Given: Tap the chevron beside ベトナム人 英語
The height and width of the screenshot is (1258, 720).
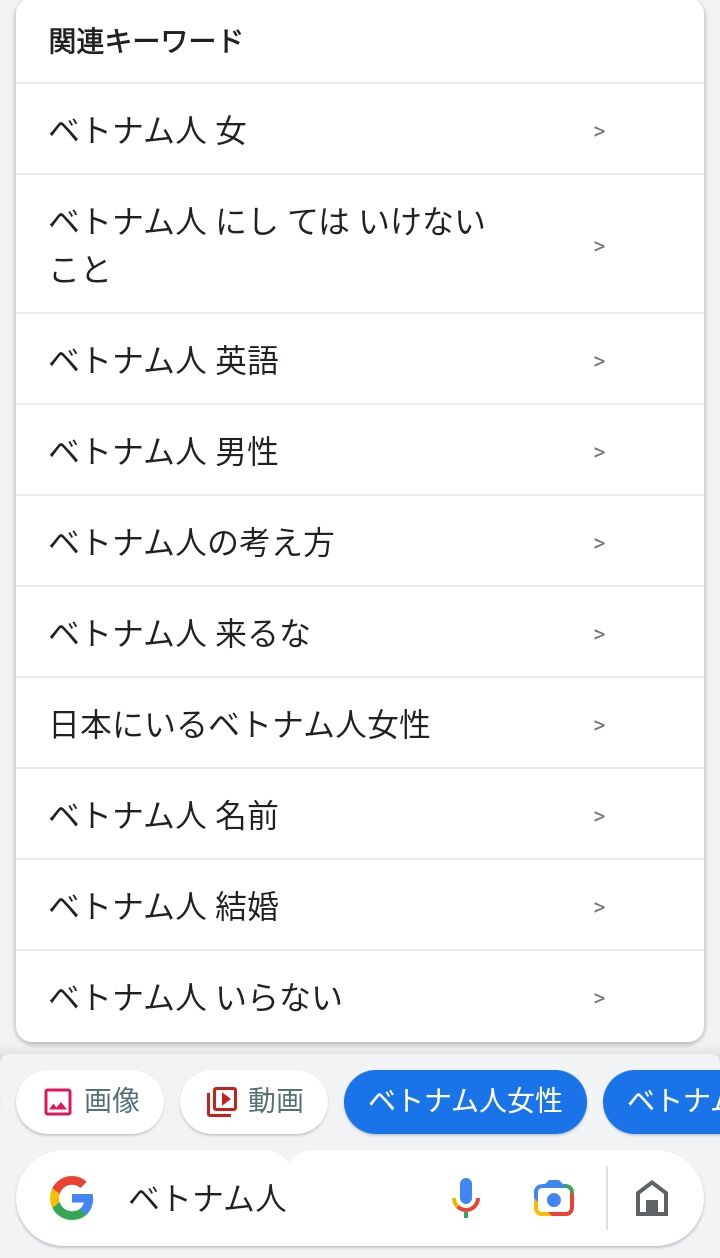Looking at the screenshot, I should [599, 361].
